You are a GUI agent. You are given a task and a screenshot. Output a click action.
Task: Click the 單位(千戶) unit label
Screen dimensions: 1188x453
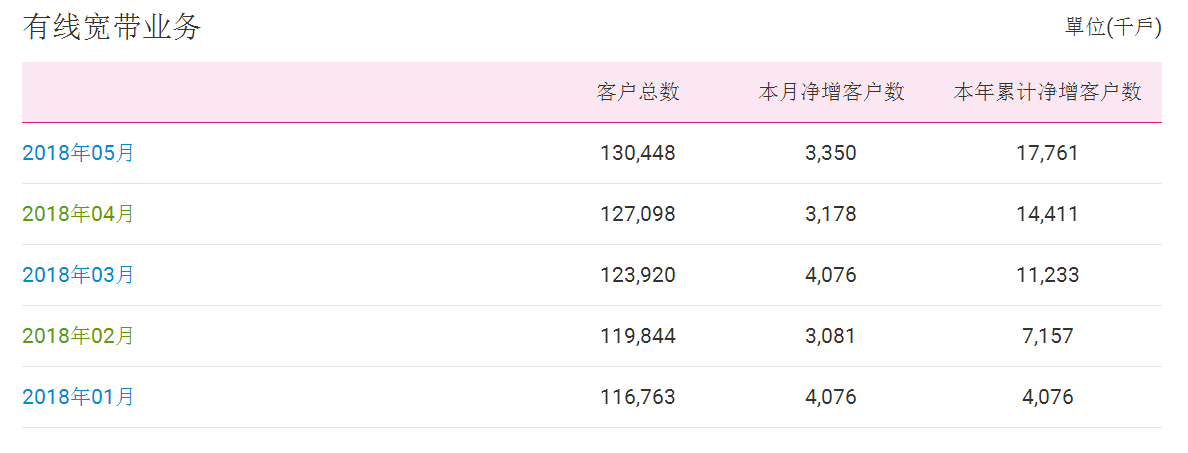point(1113,28)
